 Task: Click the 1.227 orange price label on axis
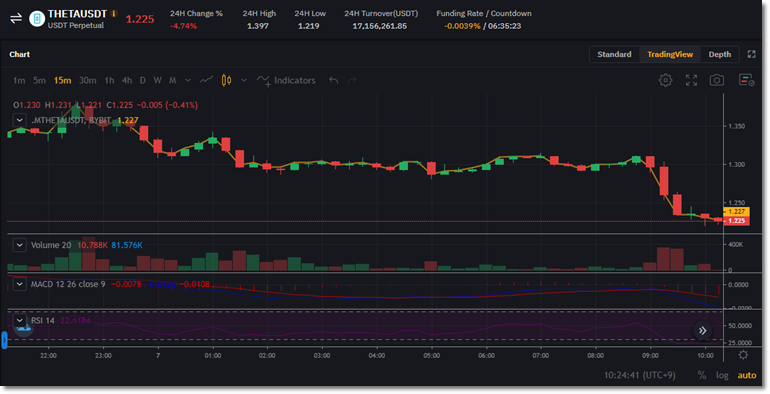pos(736,212)
